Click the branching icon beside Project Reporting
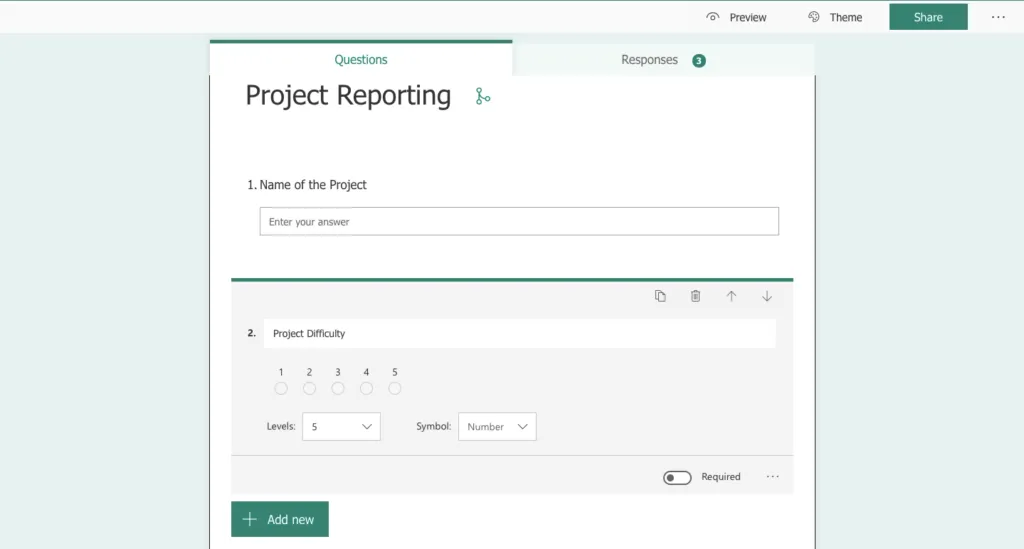Screen dimensions: 1024x549 [483, 97]
